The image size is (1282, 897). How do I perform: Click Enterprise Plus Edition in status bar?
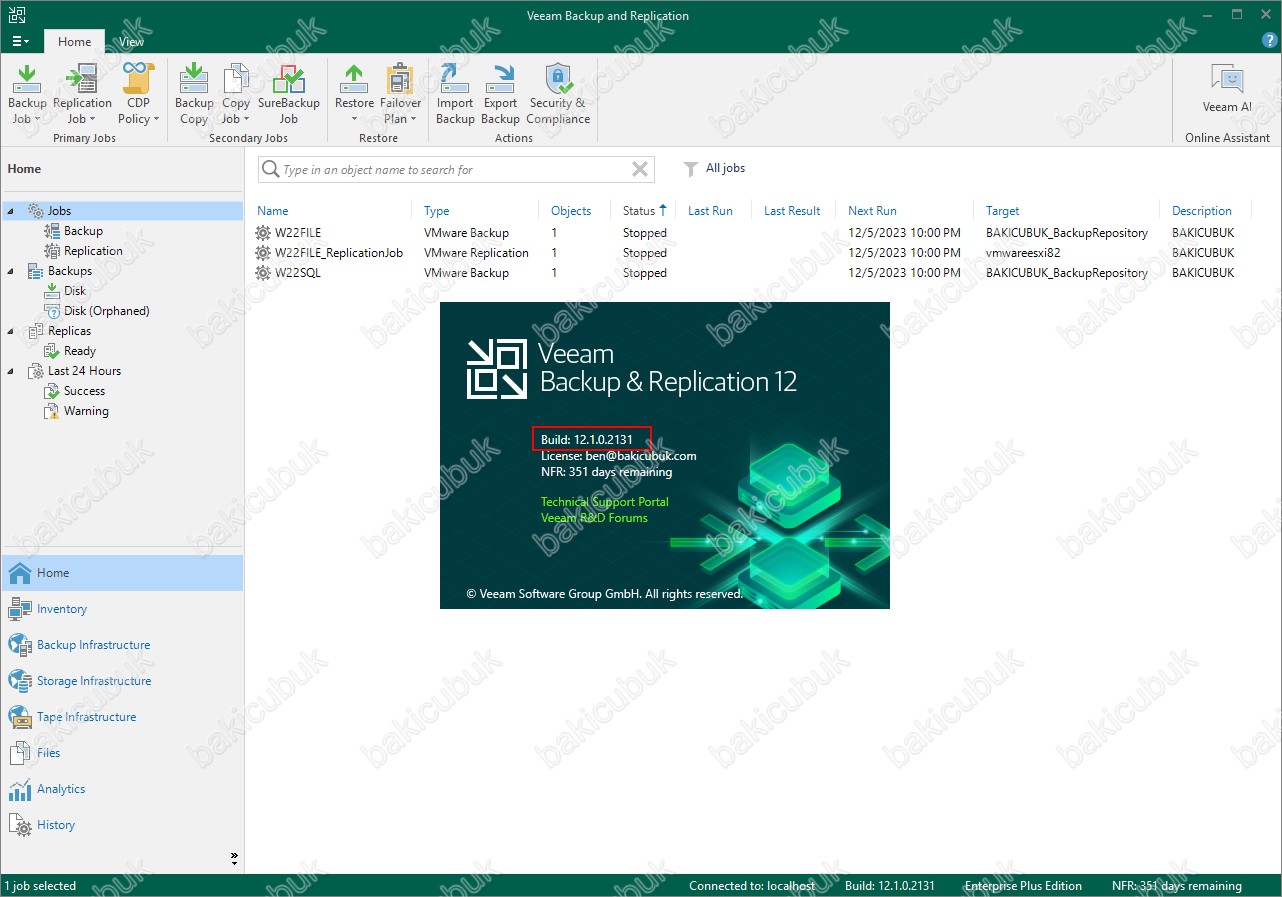point(1023,886)
